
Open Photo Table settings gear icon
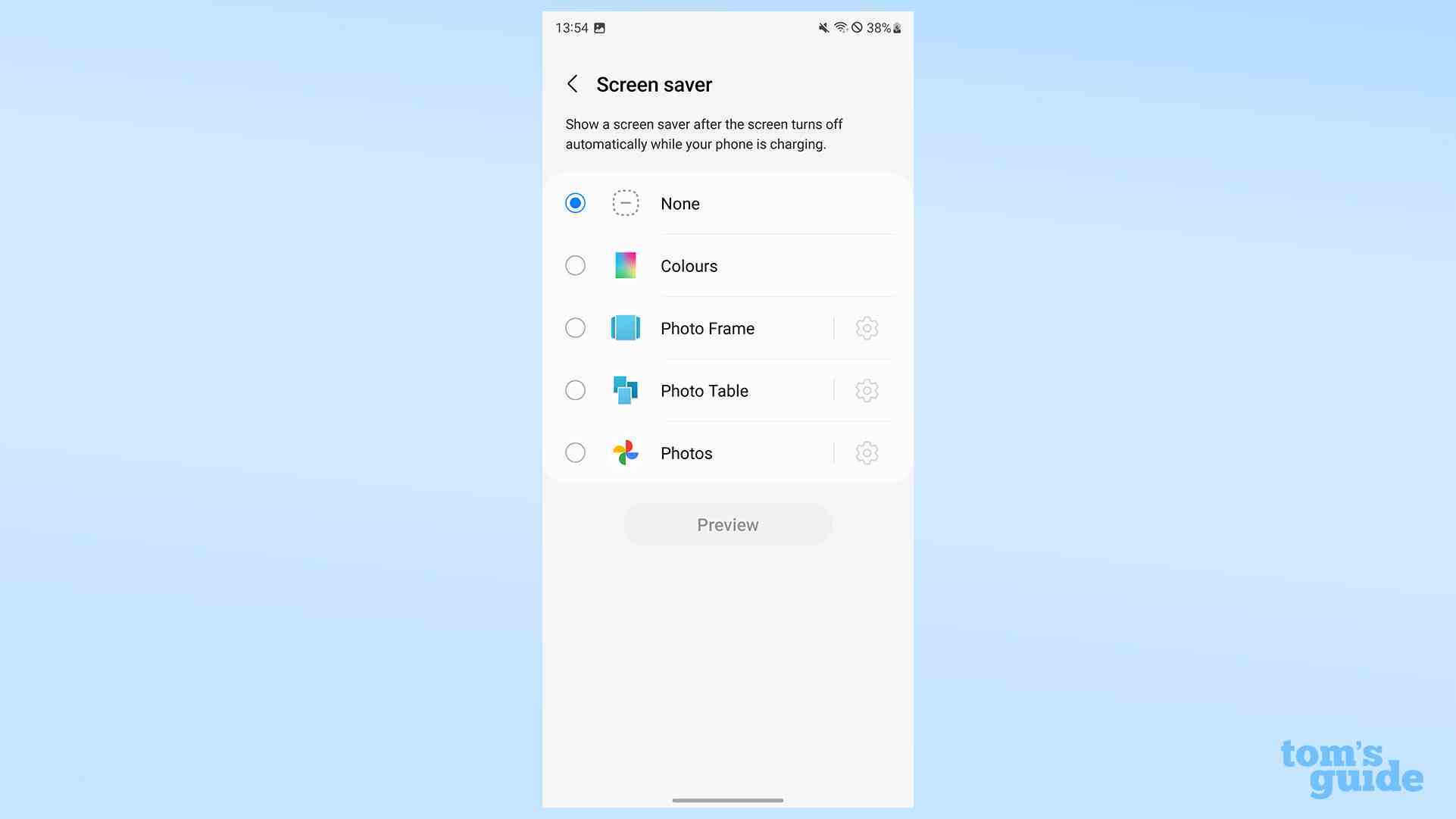(866, 390)
